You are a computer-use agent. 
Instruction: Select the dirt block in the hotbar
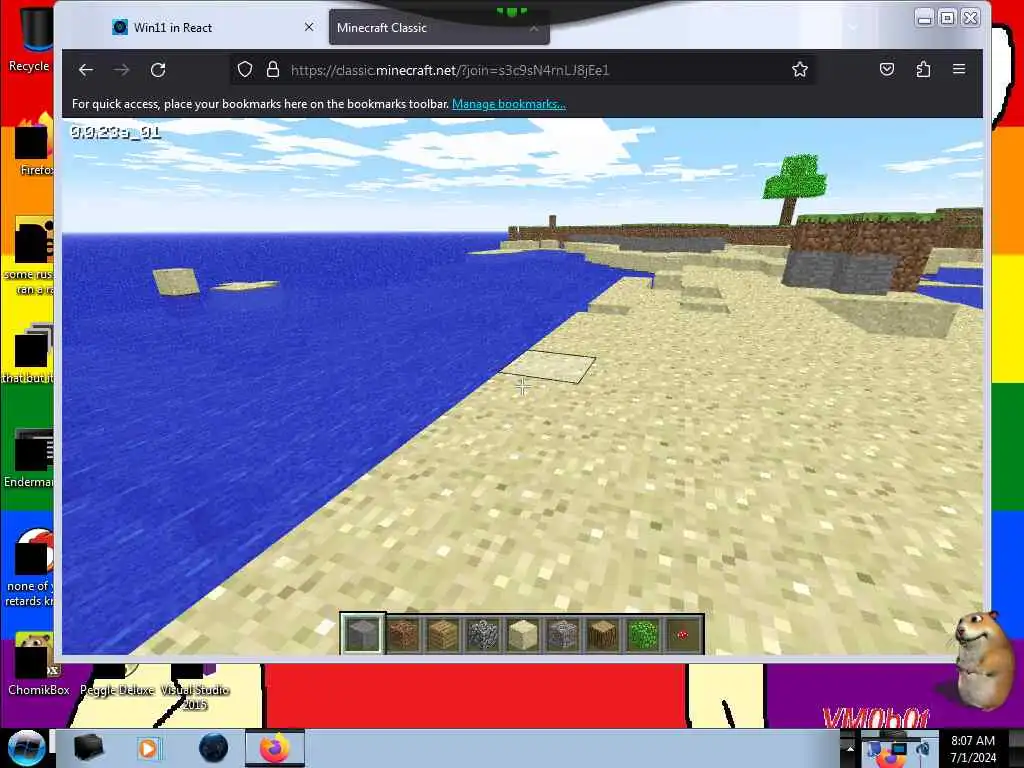point(403,633)
